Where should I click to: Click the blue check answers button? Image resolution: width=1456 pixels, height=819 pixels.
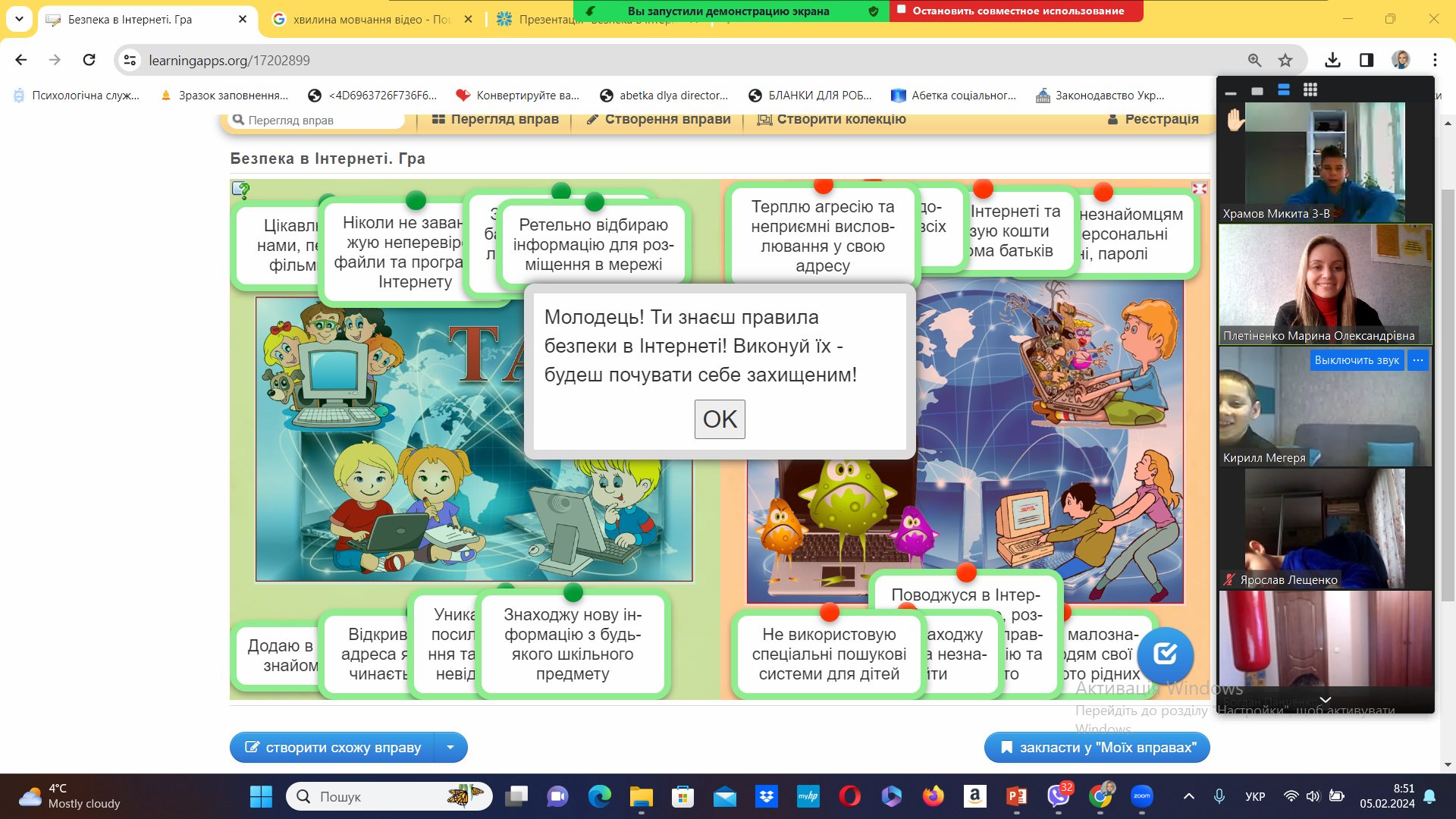point(1165,654)
